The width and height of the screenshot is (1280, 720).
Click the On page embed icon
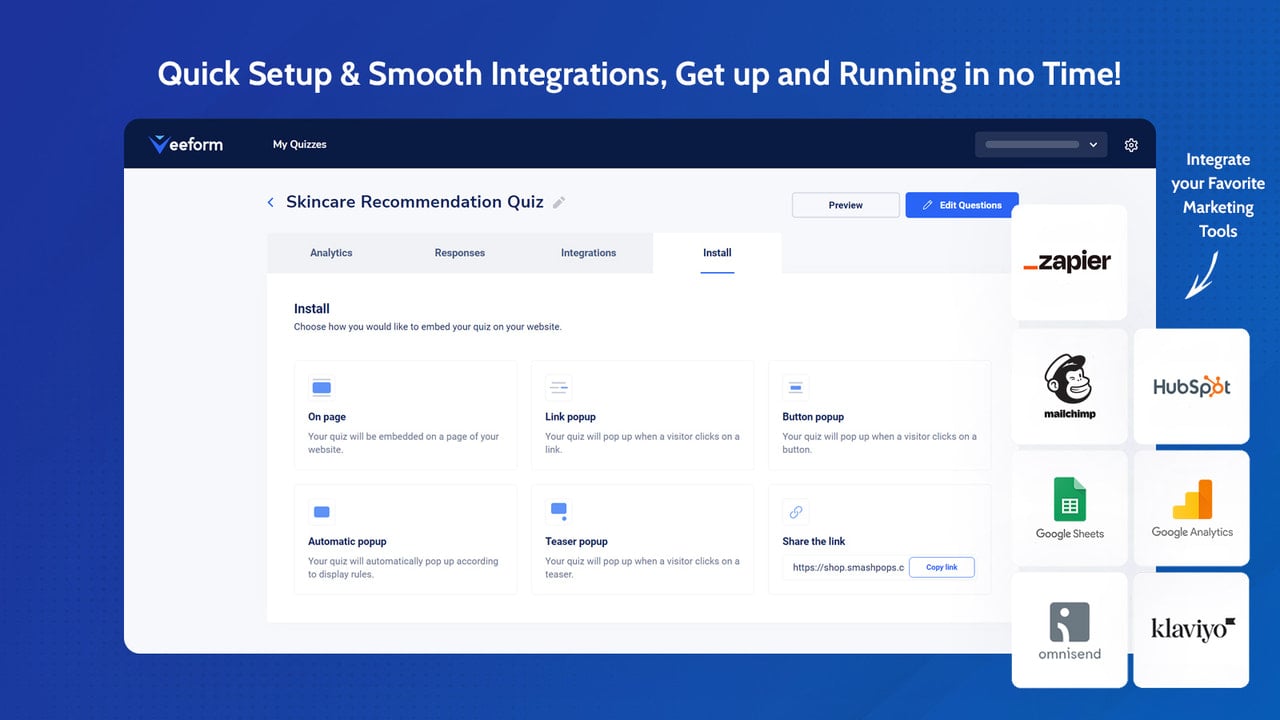[321, 388]
